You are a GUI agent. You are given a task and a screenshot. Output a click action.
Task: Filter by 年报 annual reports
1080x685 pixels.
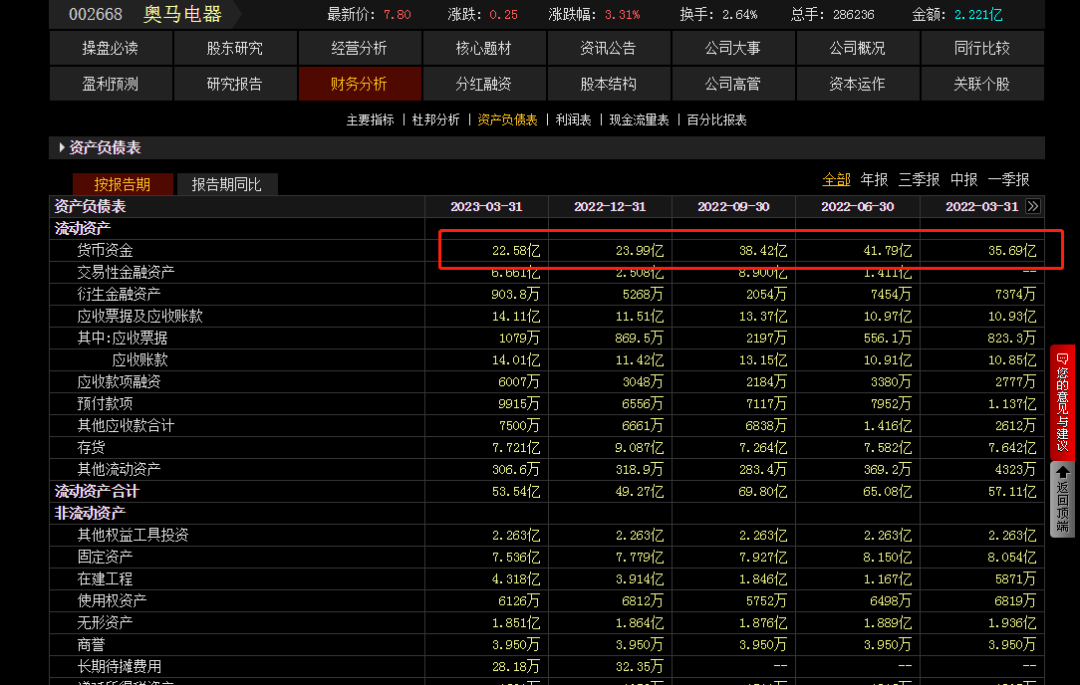[874, 180]
